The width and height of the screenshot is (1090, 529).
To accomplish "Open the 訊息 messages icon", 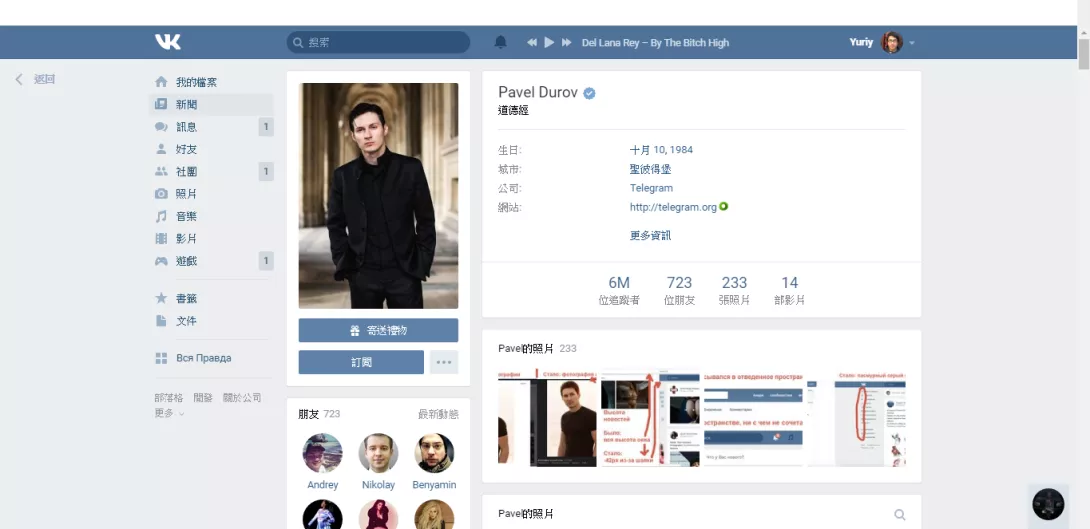I will pos(161,127).
